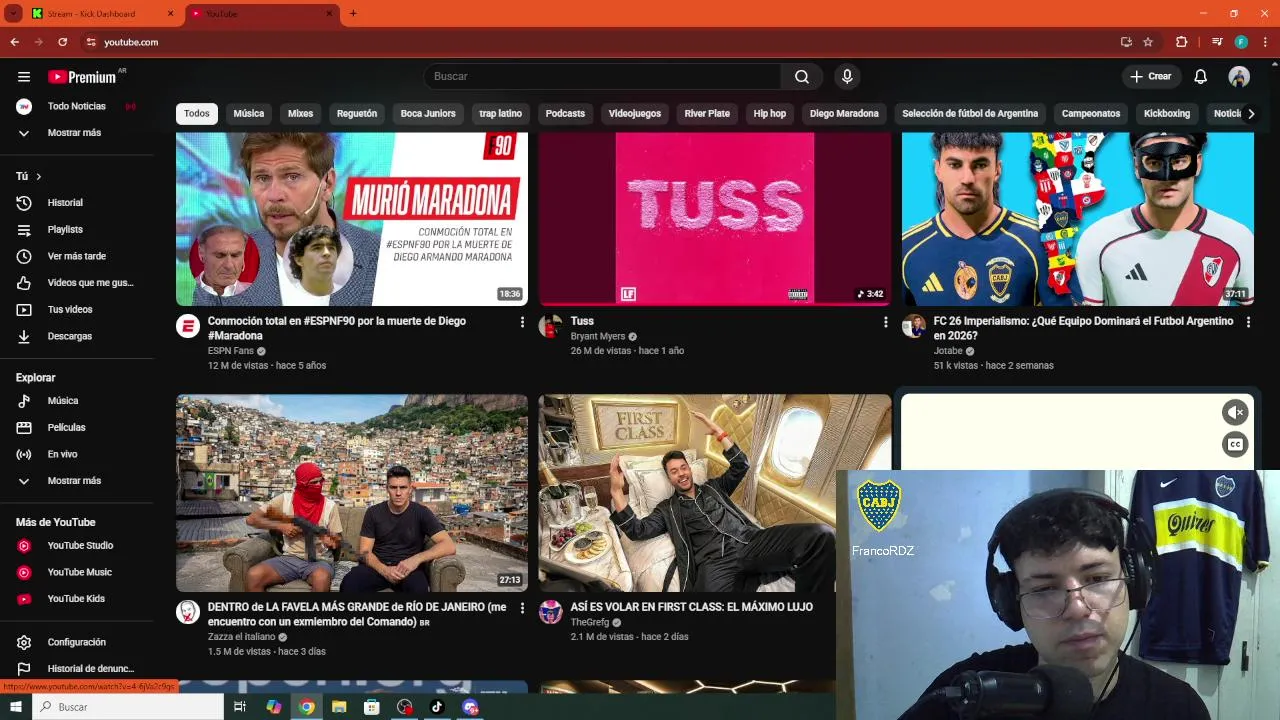Open Chrome three-dot menu
The height and width of the screenshot is (720, 1280).
coord(1265,42)
